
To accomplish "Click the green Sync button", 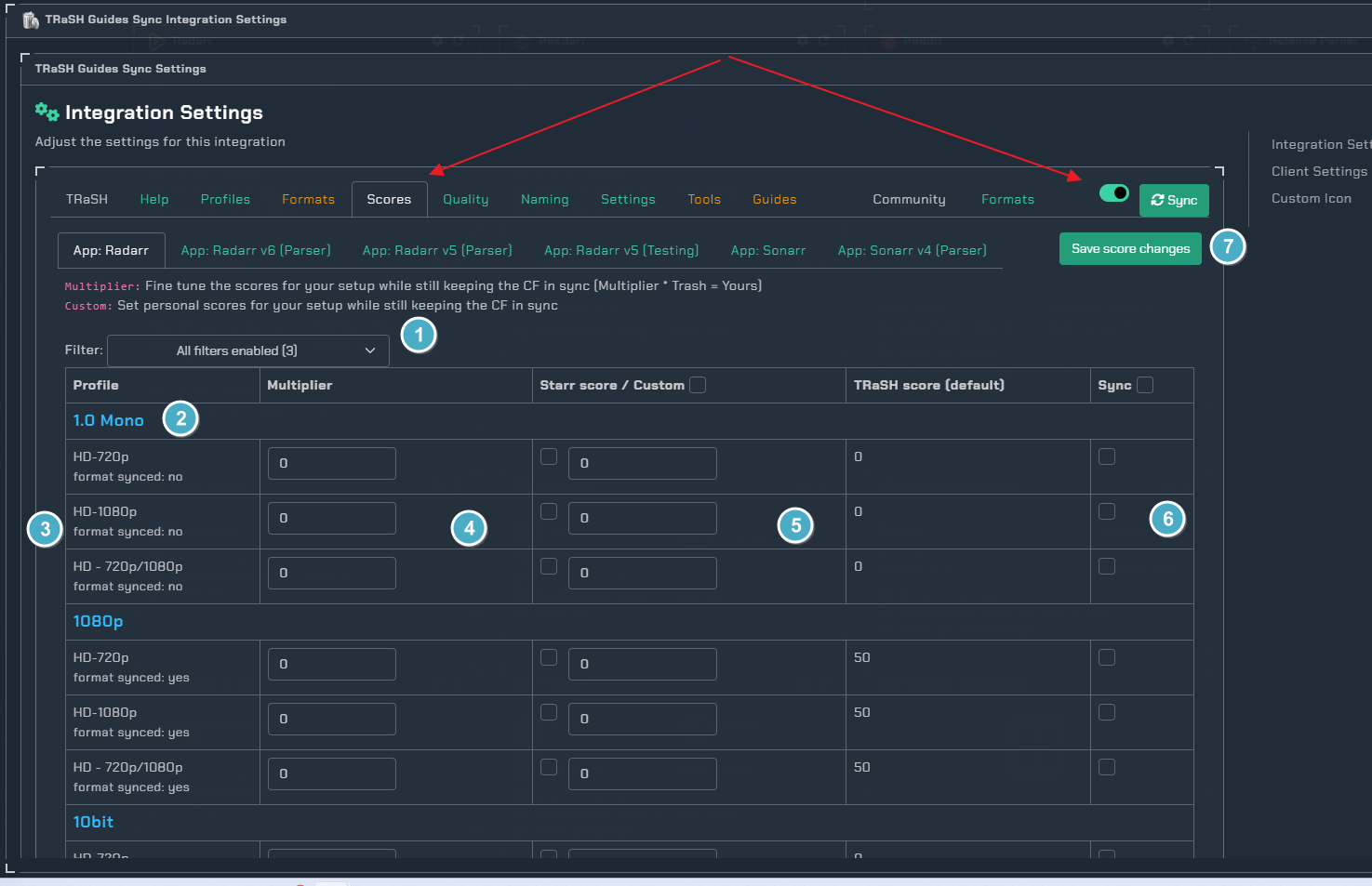I will [1174, 200].
